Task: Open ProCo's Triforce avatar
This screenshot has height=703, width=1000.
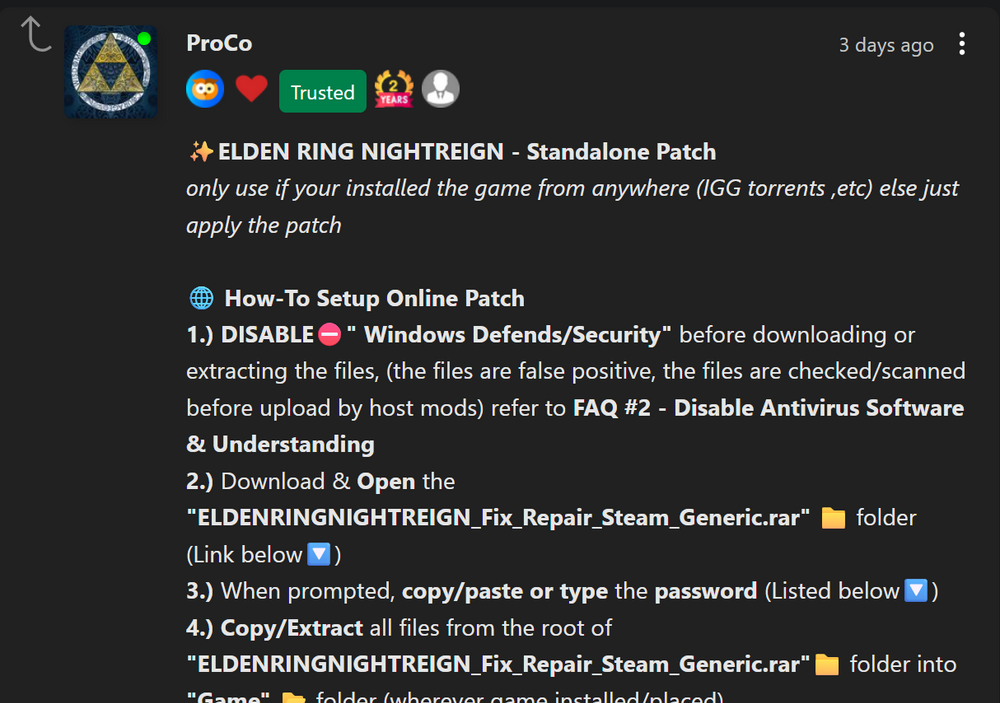Action: [x=111, y=71]
